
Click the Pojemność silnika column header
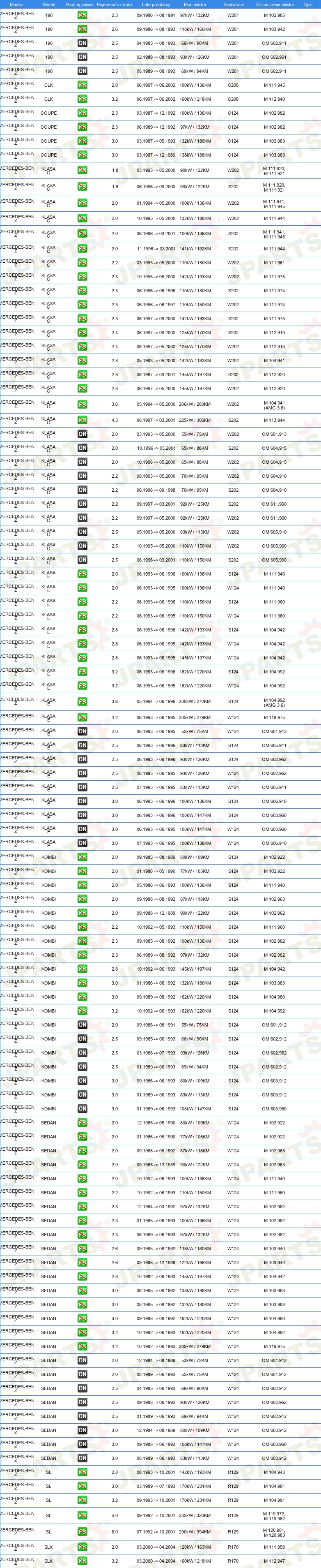point(114,4)
